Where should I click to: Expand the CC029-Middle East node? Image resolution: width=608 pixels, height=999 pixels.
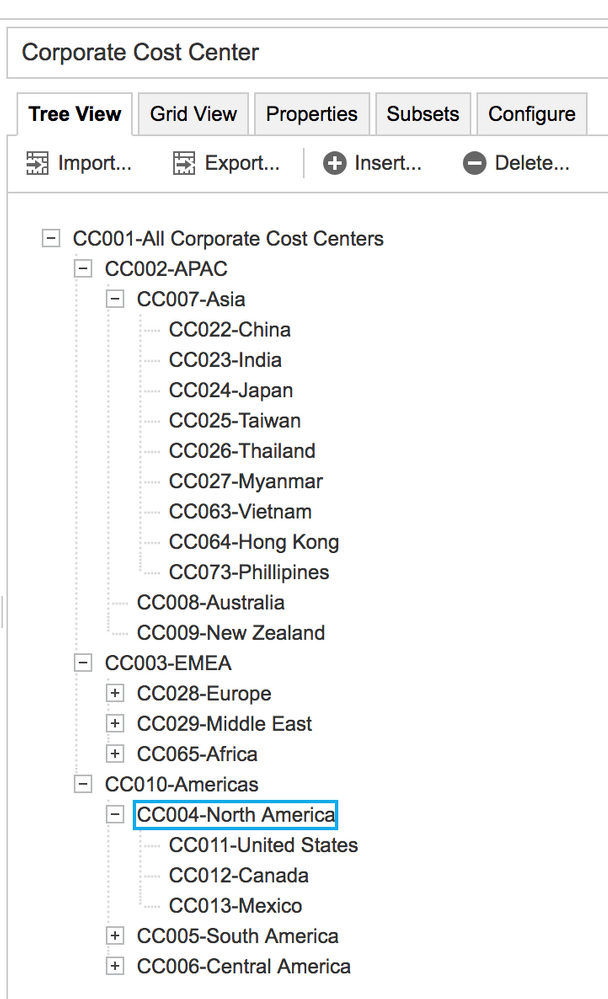pyautogui.click(x=115, y=723)
